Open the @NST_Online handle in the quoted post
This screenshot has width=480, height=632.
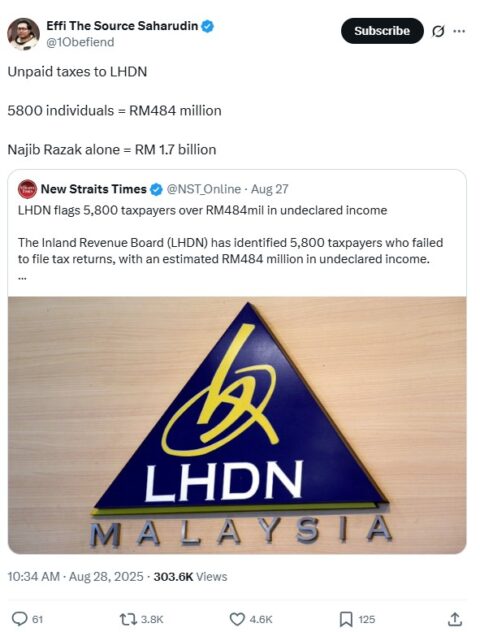click(x=204, y=189)
